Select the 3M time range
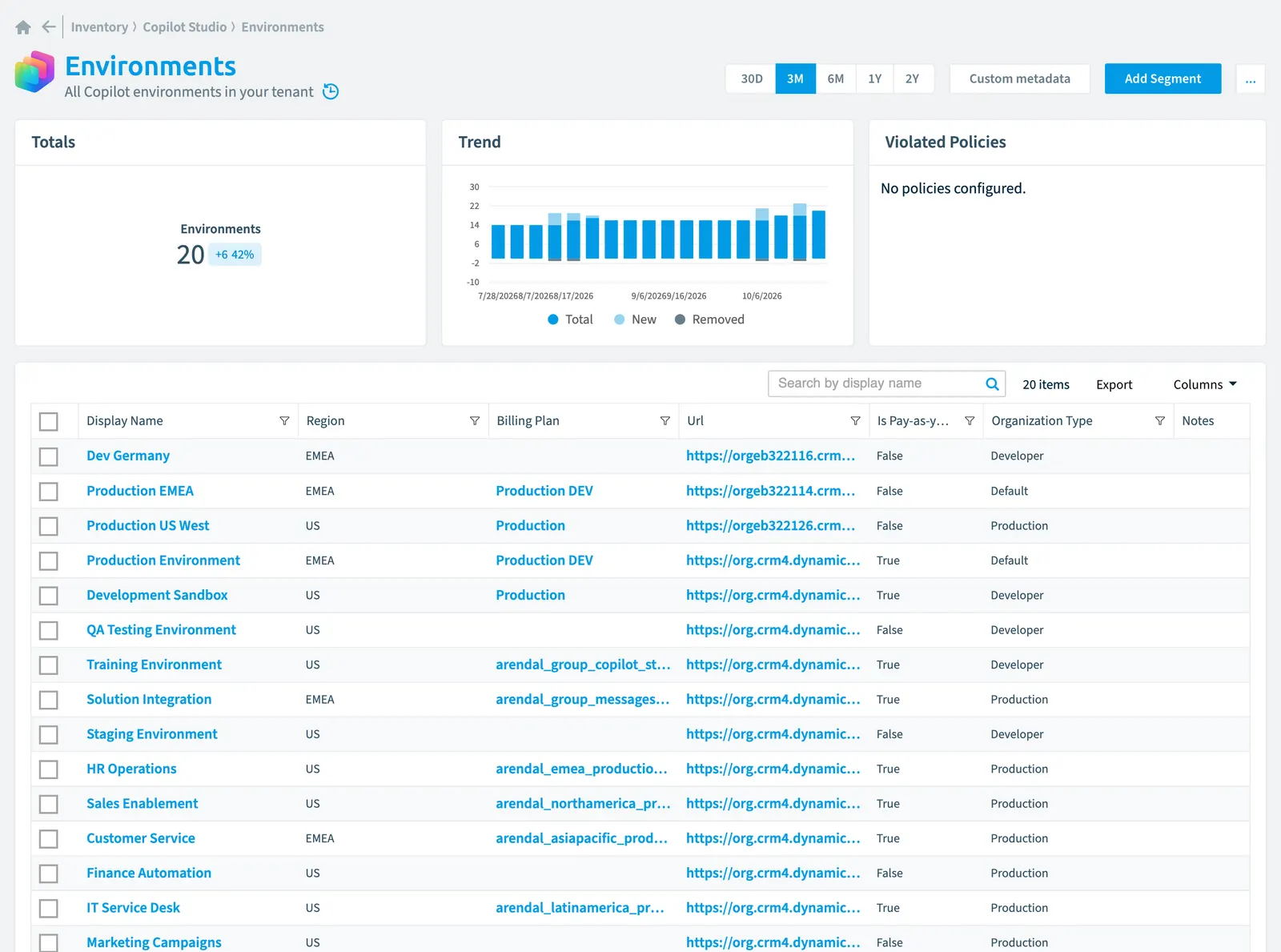Screen dimensions: 1281x952 click(x=795, y=78)
